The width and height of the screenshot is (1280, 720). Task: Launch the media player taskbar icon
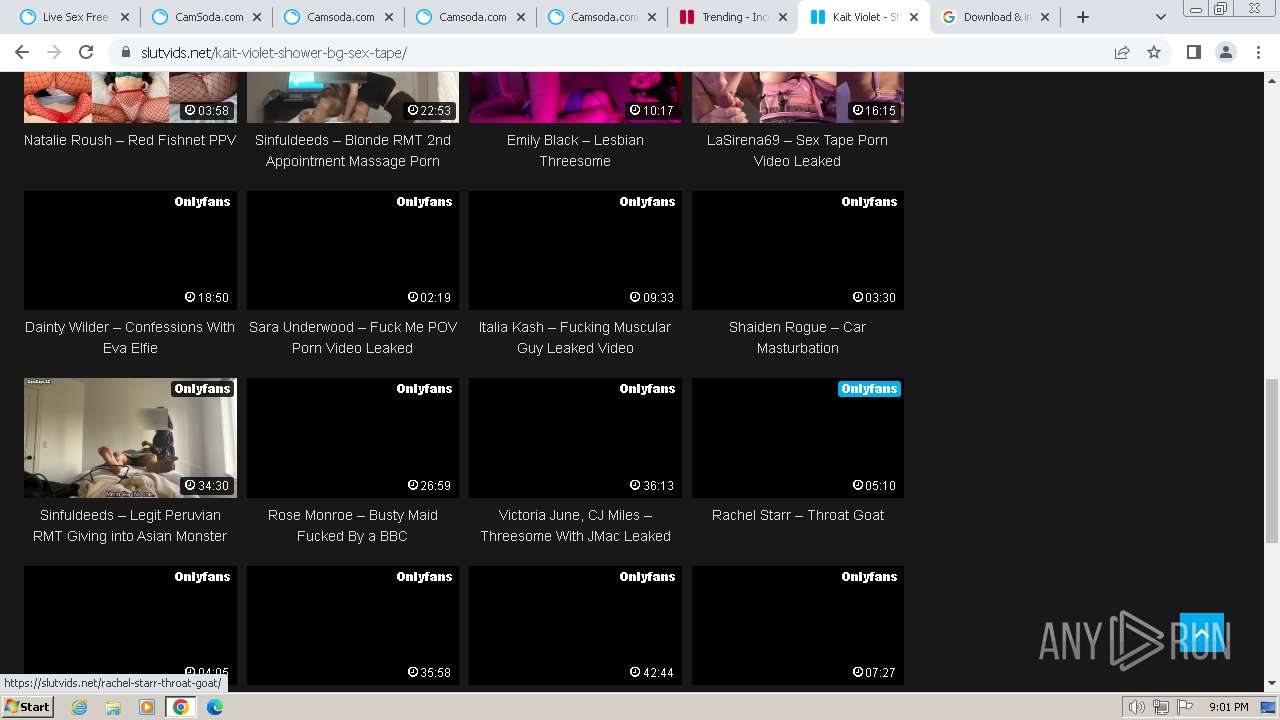coord(147,707)
